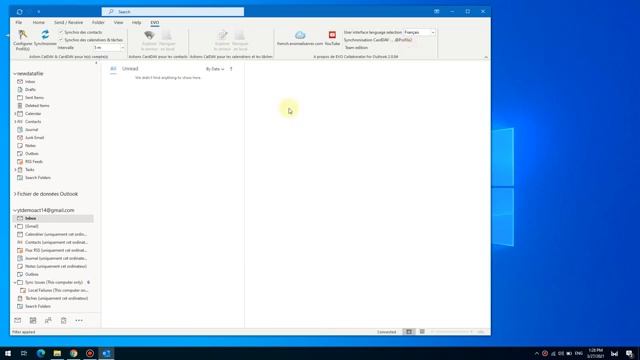Open the YouTube ribbon button

coord(332,38)
